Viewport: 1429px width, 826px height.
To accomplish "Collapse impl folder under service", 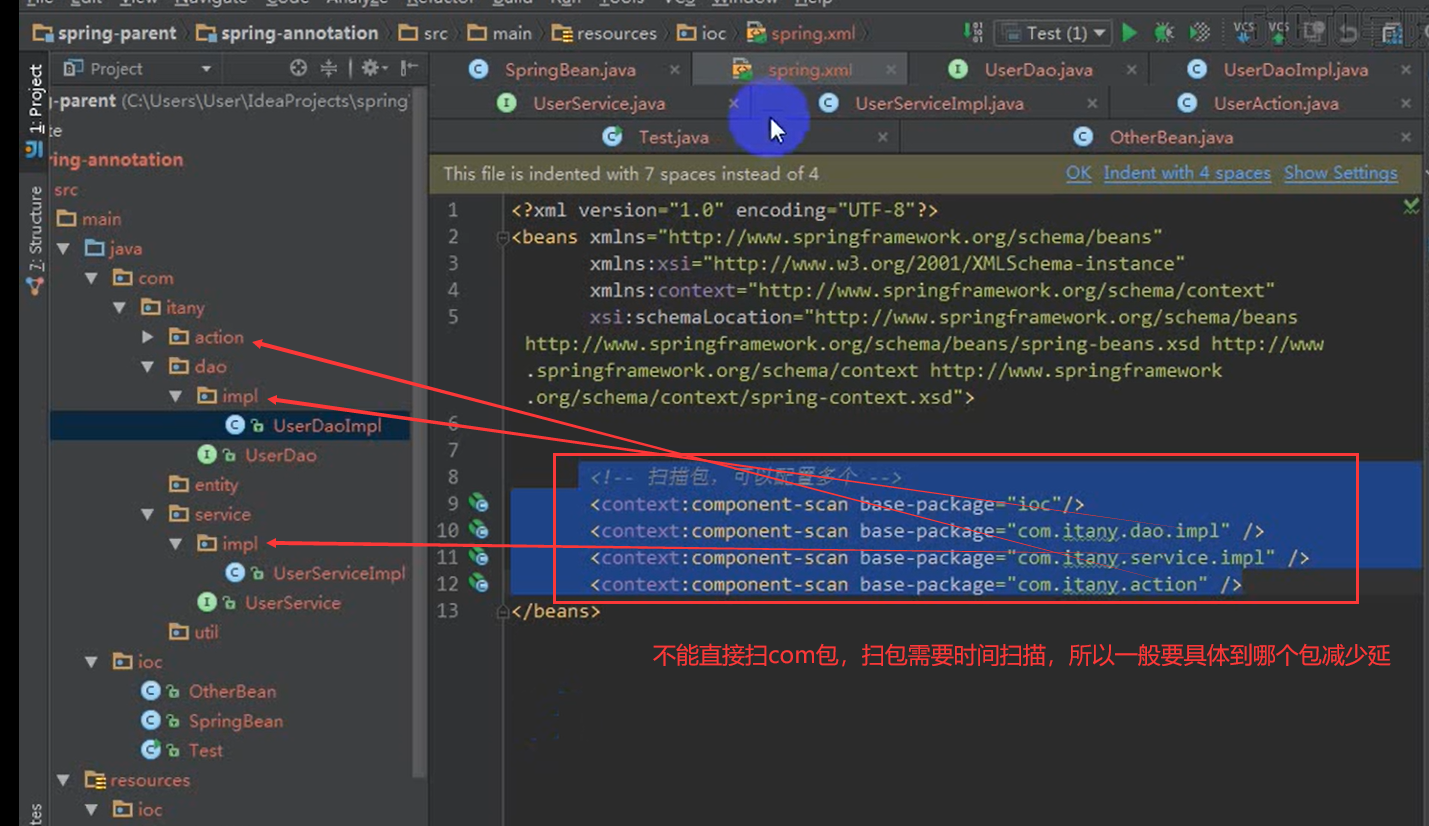I will coord(176,543).
